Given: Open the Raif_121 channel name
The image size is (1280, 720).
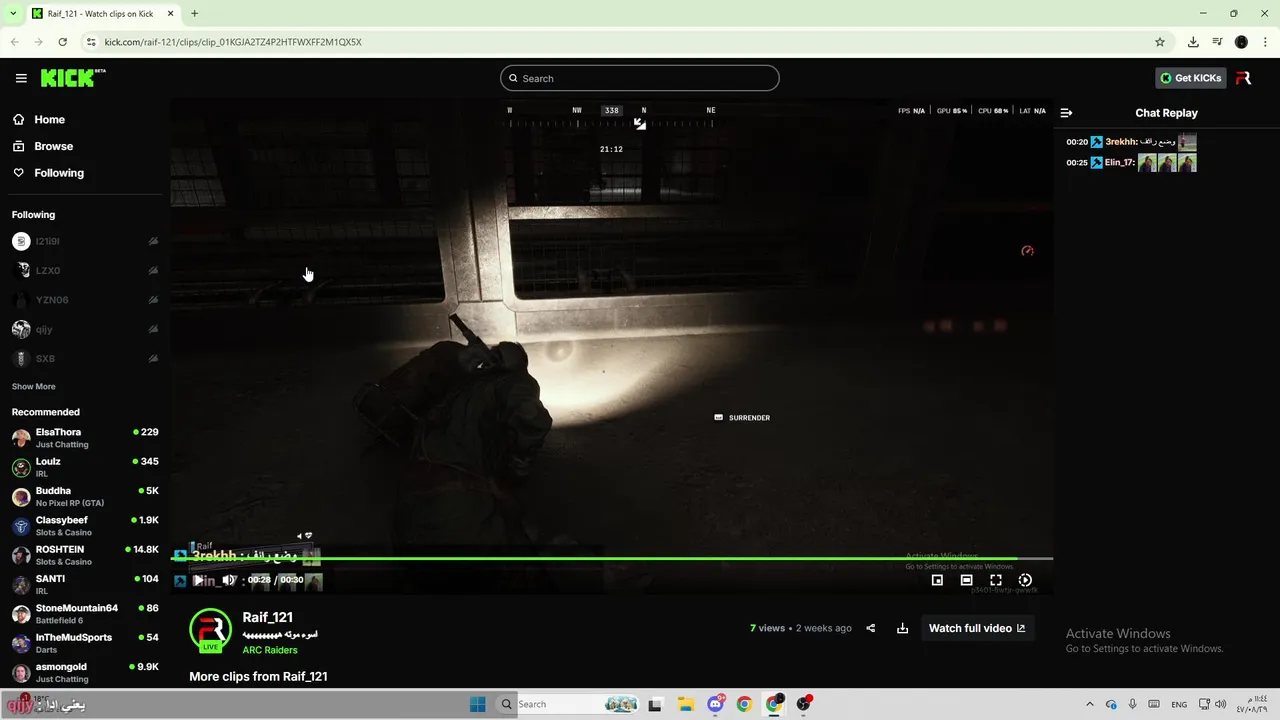Looking at the screenshot, I should [267, 617].
